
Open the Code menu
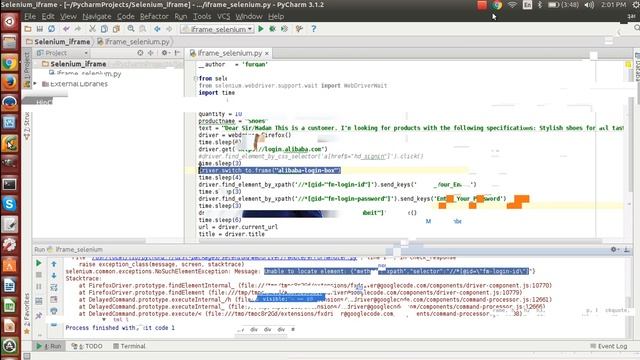coord(125,16)
